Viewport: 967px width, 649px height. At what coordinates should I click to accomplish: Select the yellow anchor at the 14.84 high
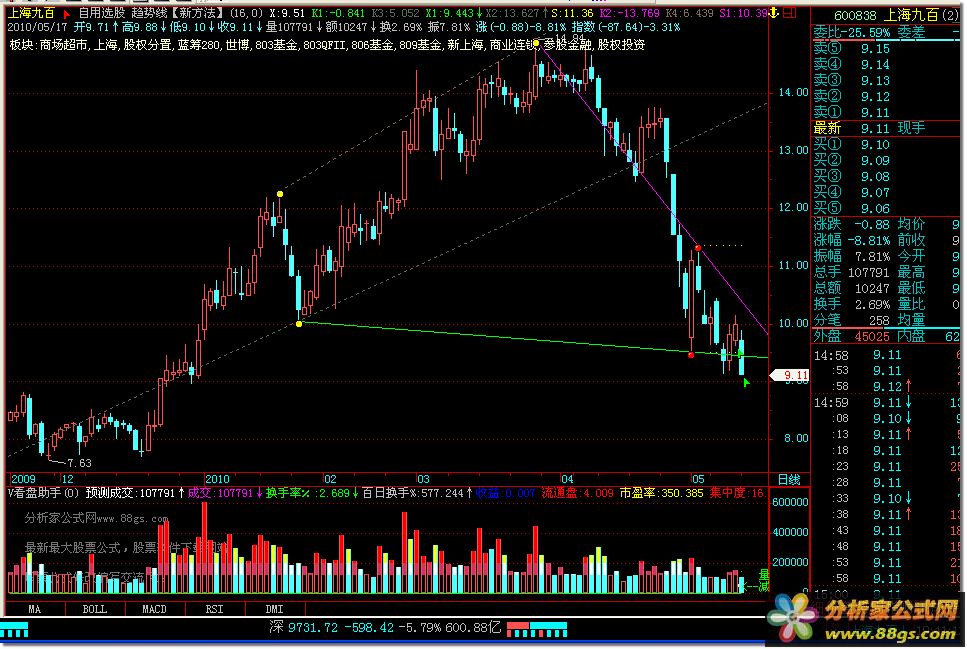(x=536, y=43)
